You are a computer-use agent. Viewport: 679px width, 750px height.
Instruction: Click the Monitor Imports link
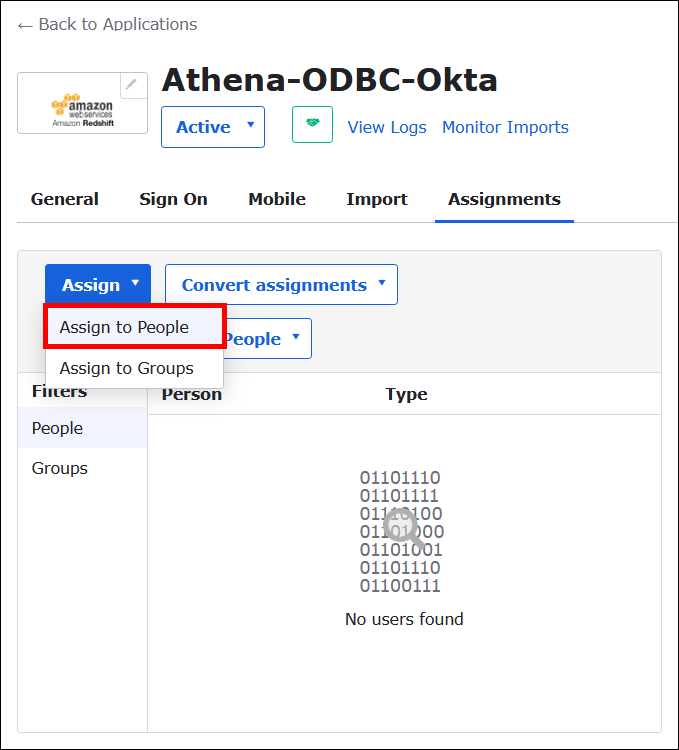coord(505,127)
